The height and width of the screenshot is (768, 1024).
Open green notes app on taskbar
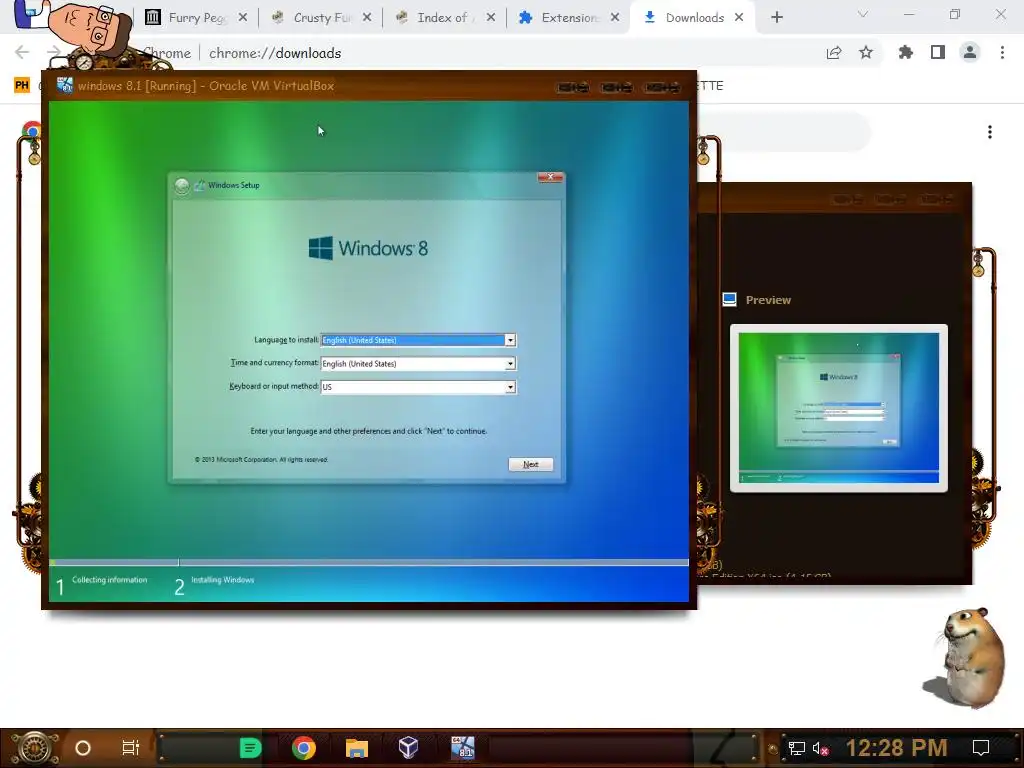click(251, 748)
